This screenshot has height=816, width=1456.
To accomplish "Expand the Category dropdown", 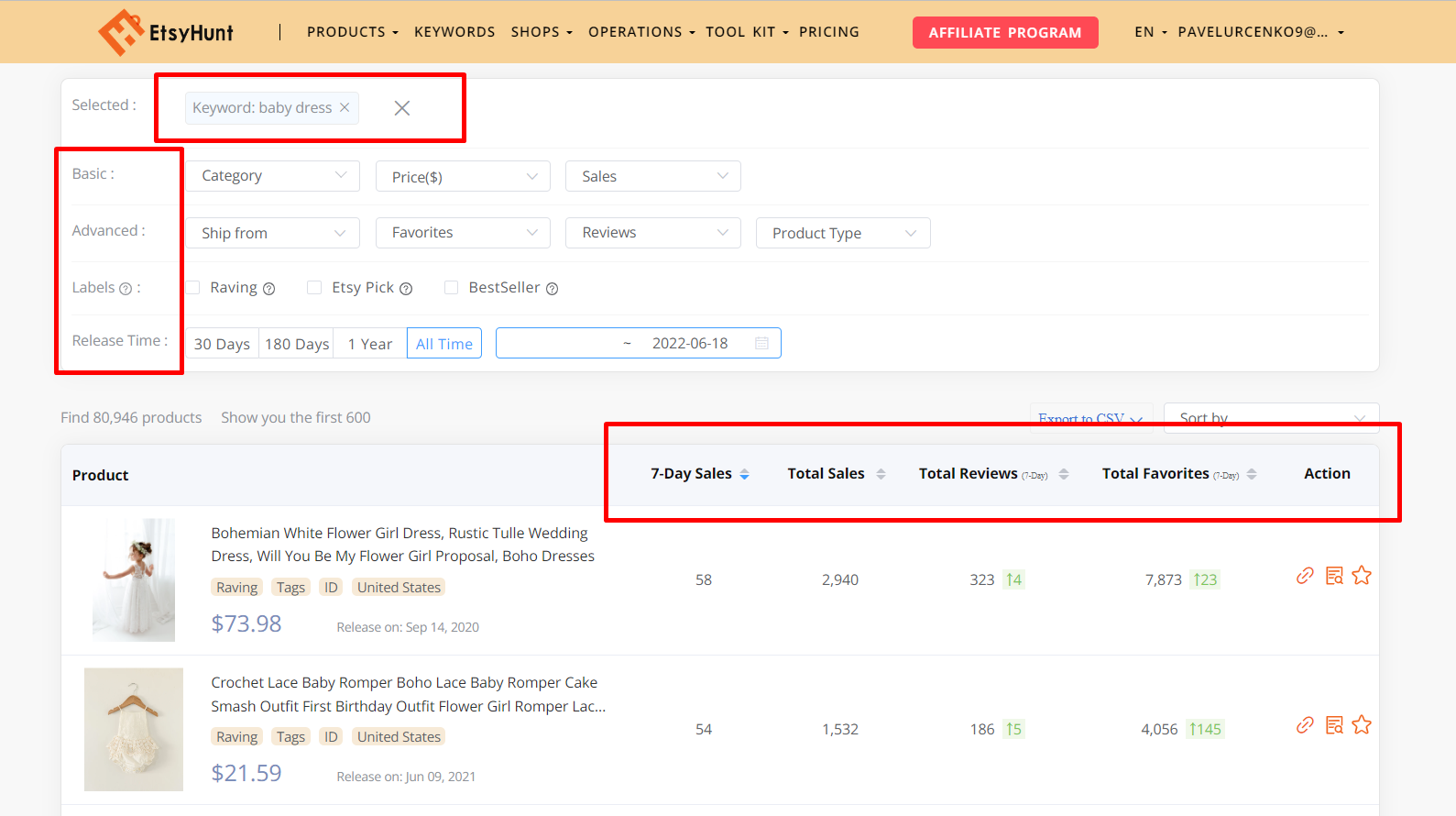I will [x=273, y=176].
